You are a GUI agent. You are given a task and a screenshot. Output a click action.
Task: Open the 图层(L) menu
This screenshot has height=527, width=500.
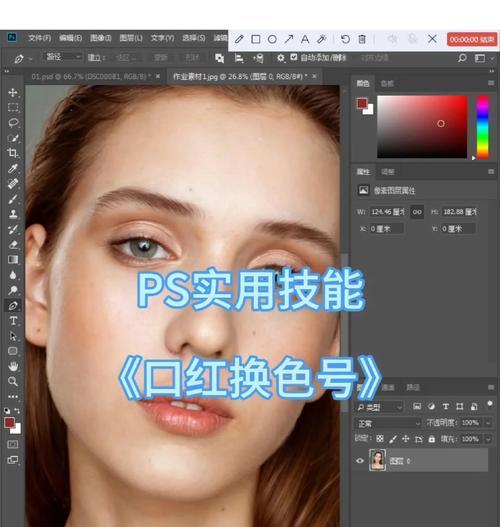coord(131,38)
